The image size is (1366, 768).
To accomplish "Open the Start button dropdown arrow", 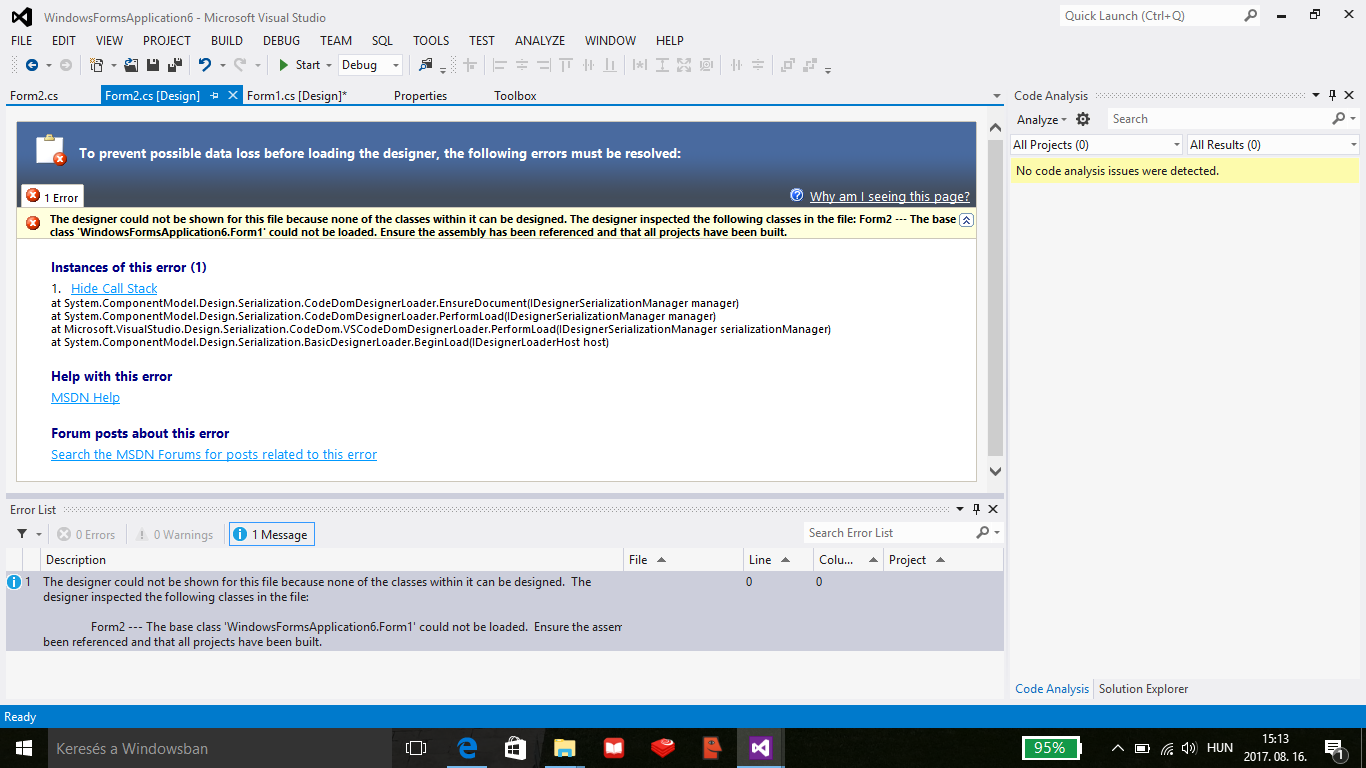I will [x=329, y=65].
